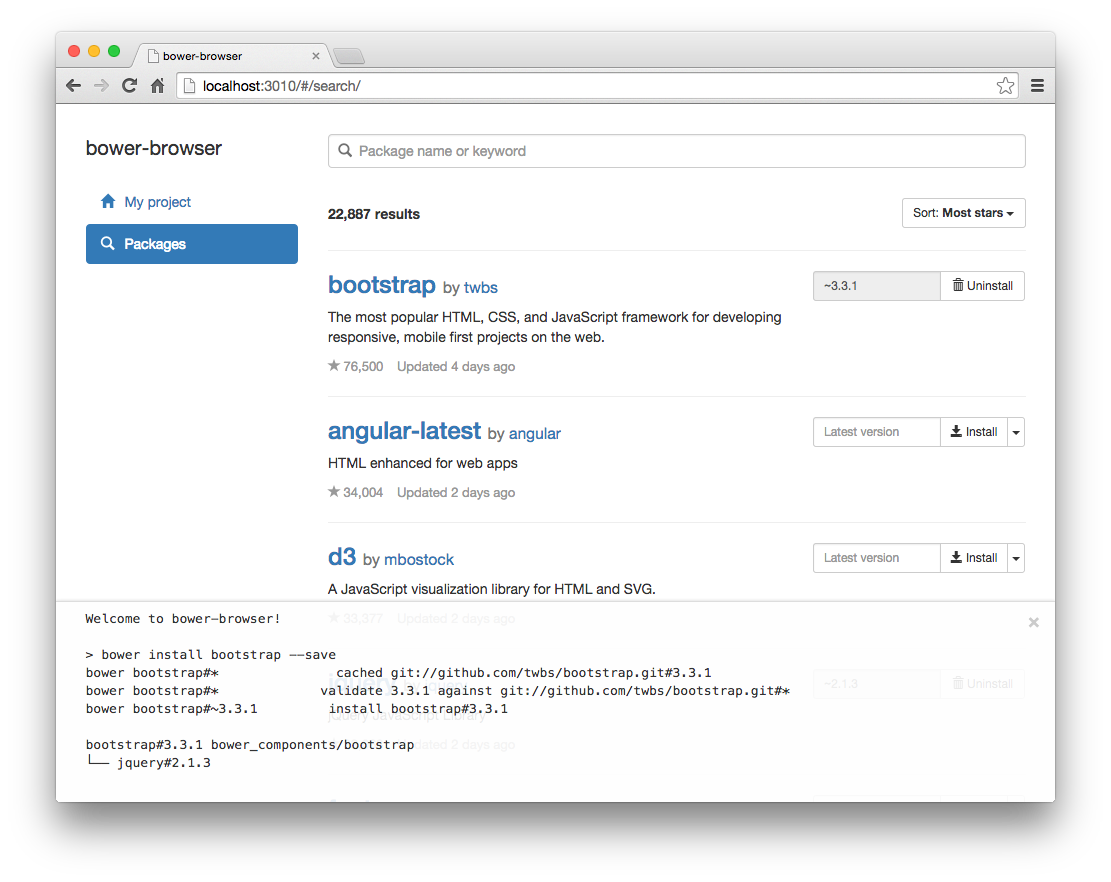Image resolution: width=1111 pixels, height=882 pixels.
Task: Close the bower-browser tab
Action: coord(316,56)
